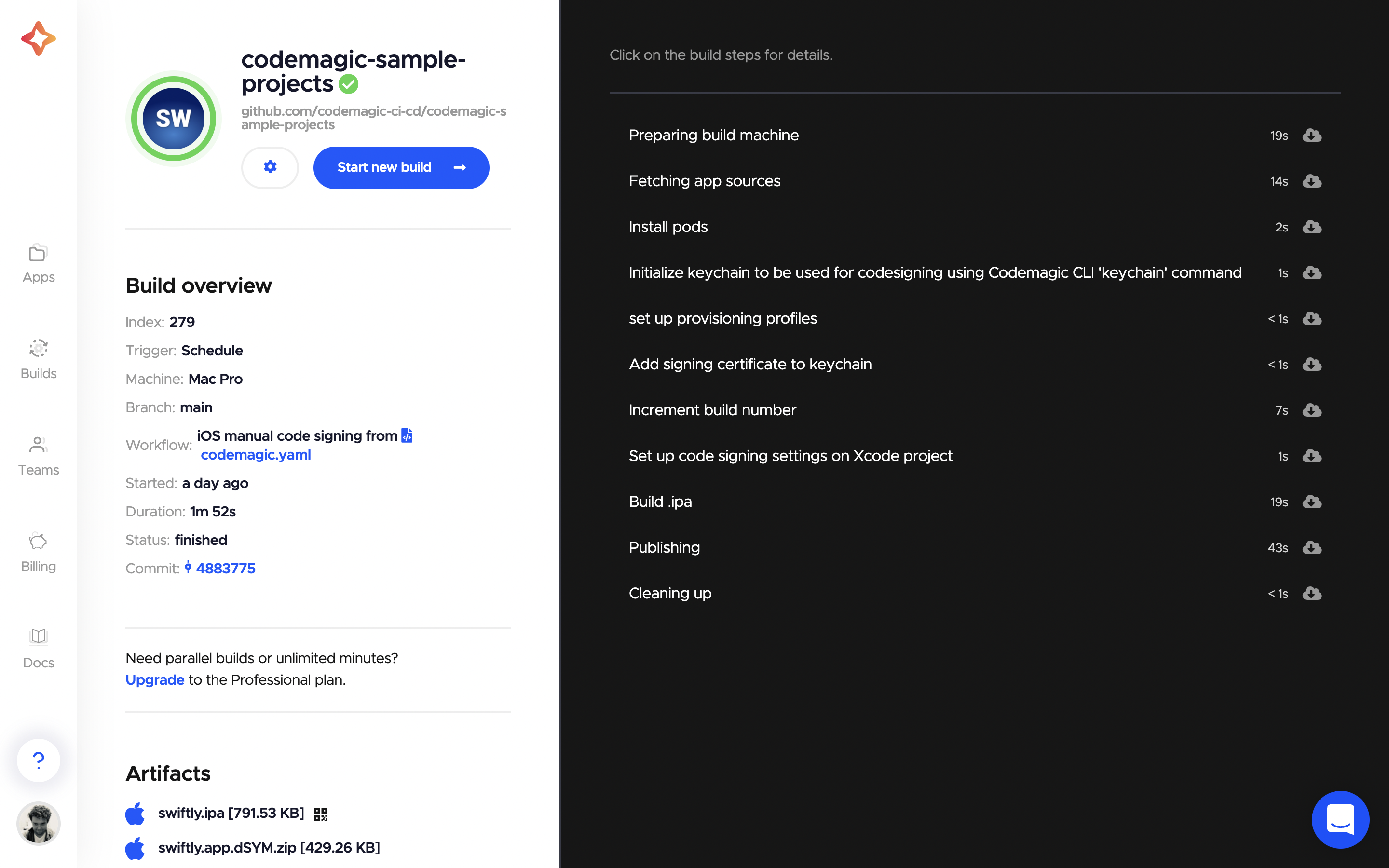The width and height of the screenshot is (1389, 868).
Task: Open the Billing section in the sidebar
Action: (38, 552)
